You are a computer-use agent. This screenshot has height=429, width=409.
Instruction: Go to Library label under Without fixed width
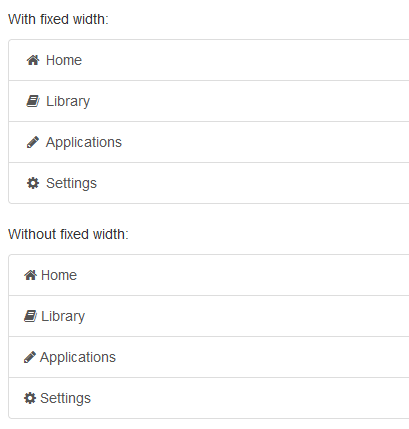coord(63,316)
